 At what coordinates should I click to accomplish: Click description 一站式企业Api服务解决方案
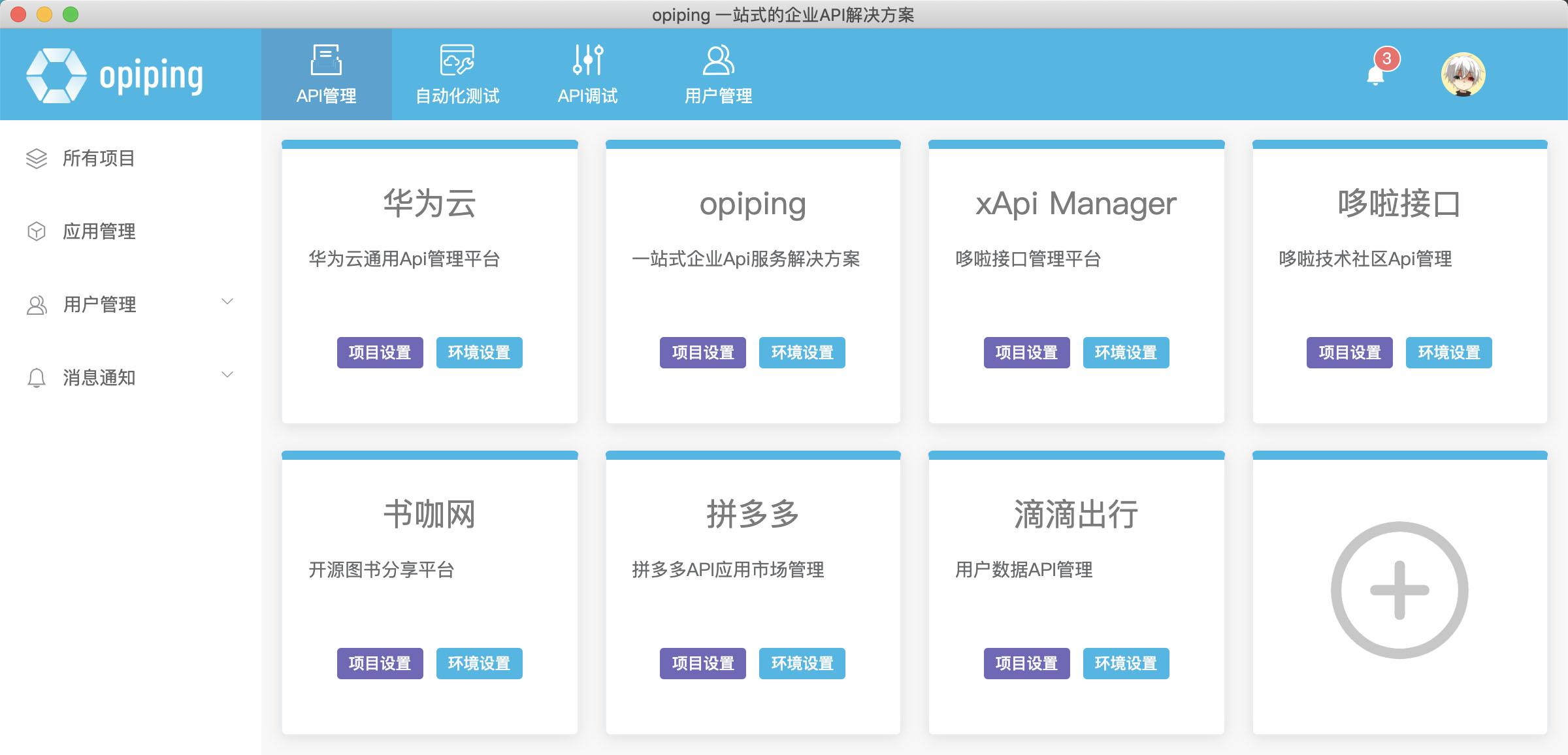745,259
